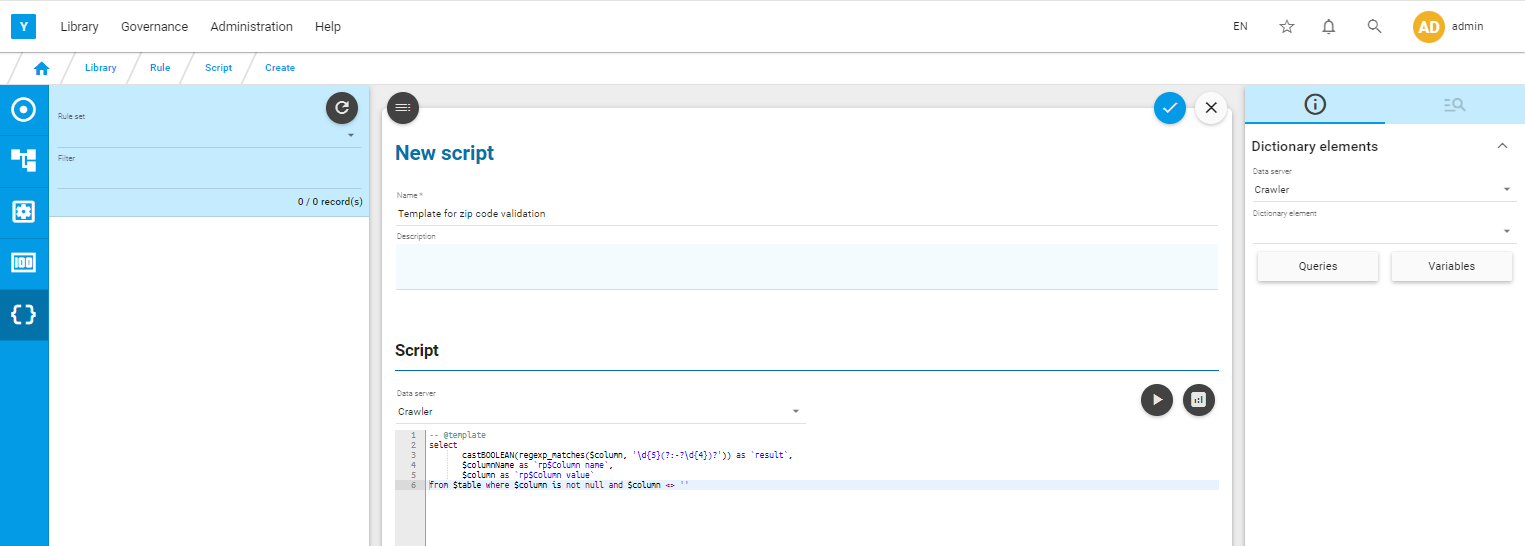Open the script results chart button
Image resolution: width=1525 pixels, height=546 pixels.
coord(1199,400)
